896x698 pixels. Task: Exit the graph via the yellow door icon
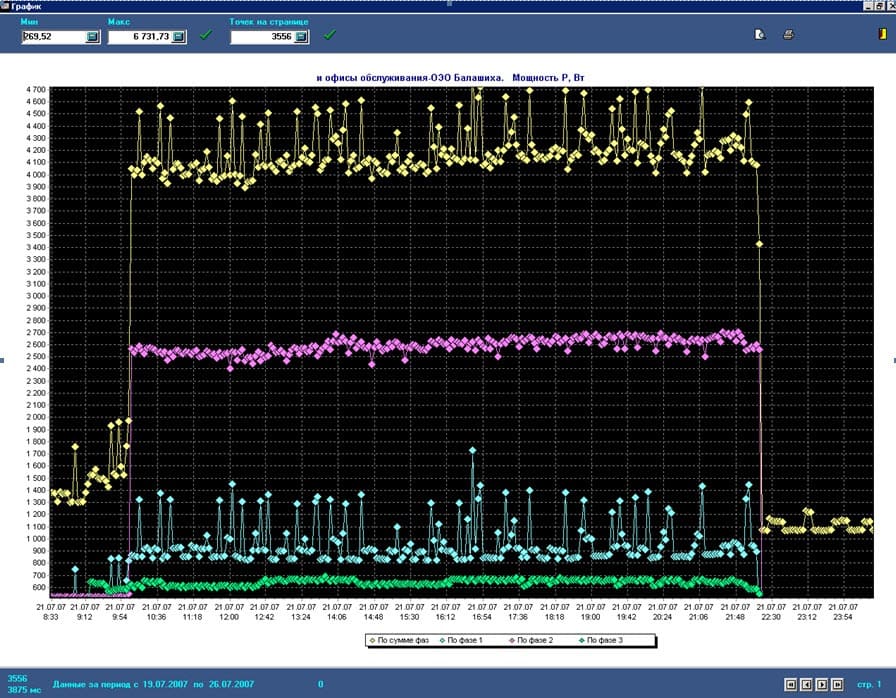pyautogui.click(x=882, y=34)
